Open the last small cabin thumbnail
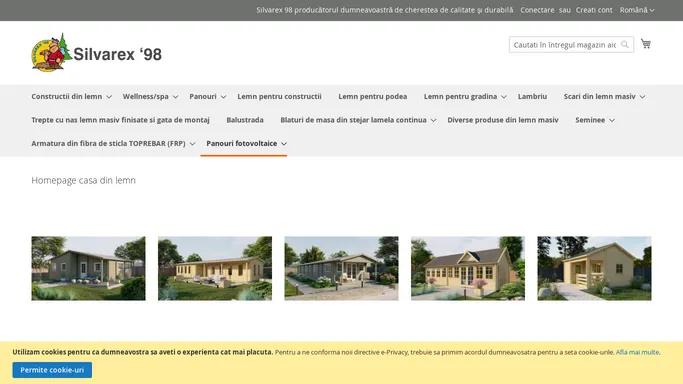 point(594,268)
